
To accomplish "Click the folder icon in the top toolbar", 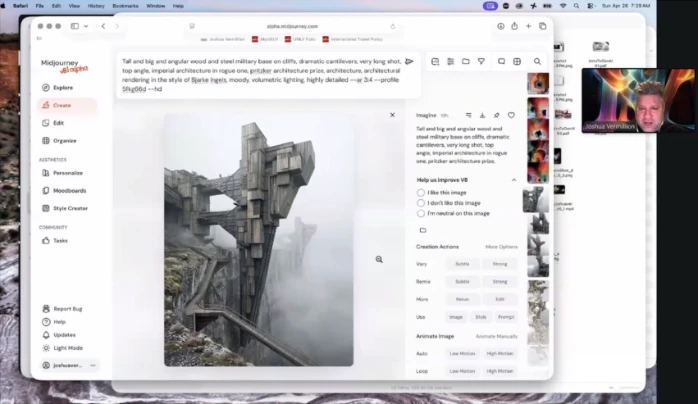I will coord(466,61).
